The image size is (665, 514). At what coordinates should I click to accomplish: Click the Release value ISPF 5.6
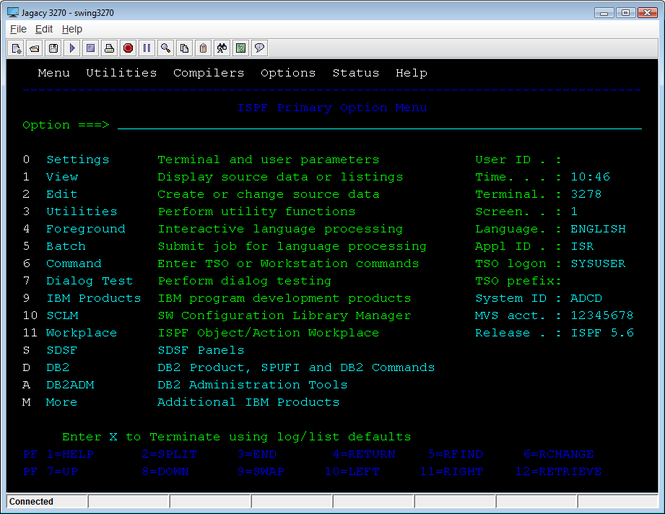click(602, 333)
